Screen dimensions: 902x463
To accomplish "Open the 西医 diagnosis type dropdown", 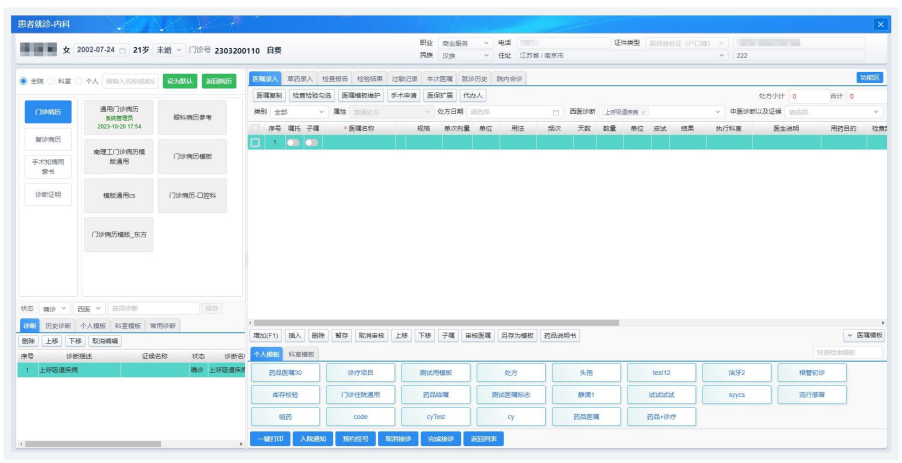I will click(x=89, y=309).
